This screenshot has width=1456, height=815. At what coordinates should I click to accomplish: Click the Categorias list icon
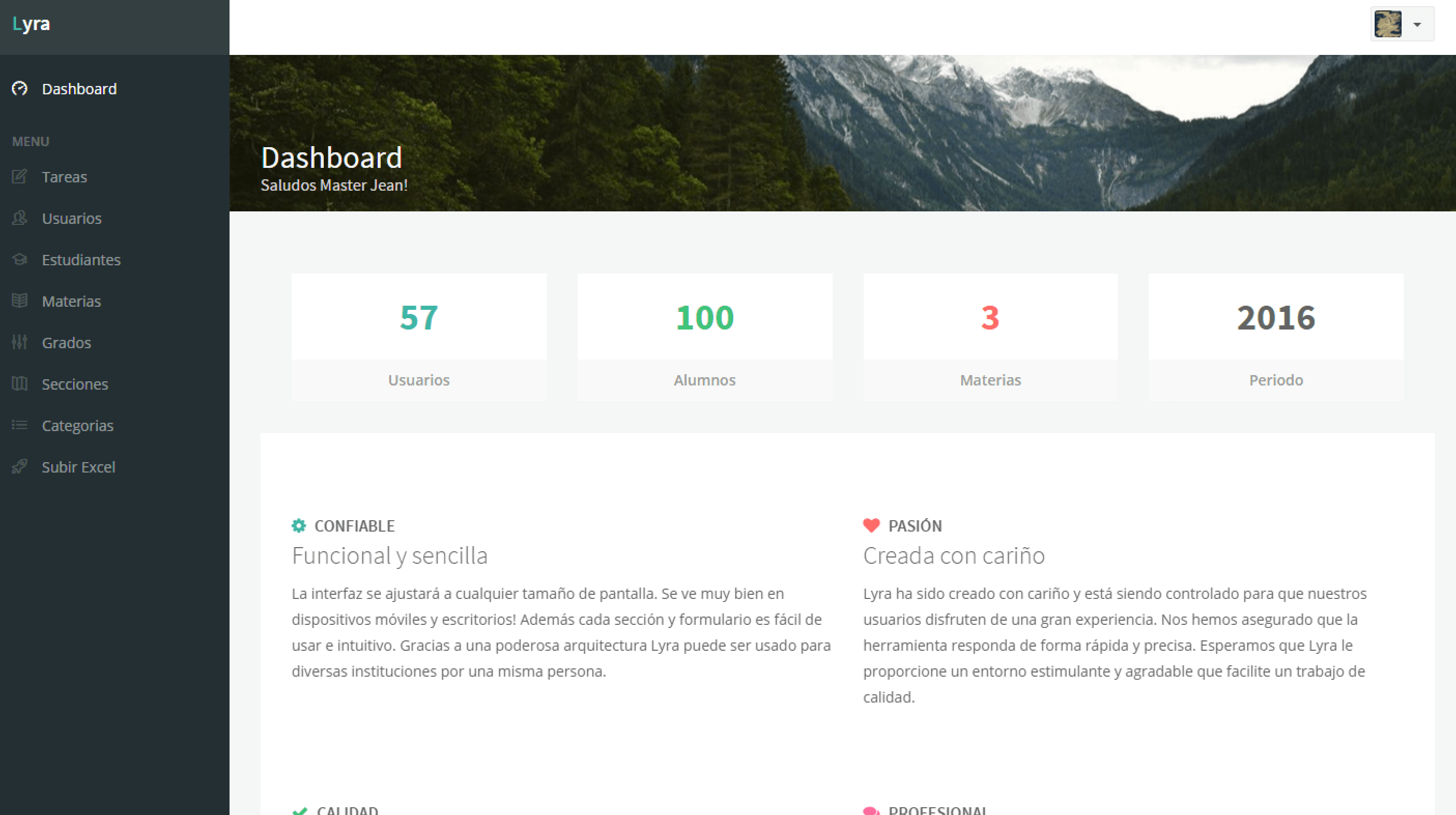click(20, 425)
